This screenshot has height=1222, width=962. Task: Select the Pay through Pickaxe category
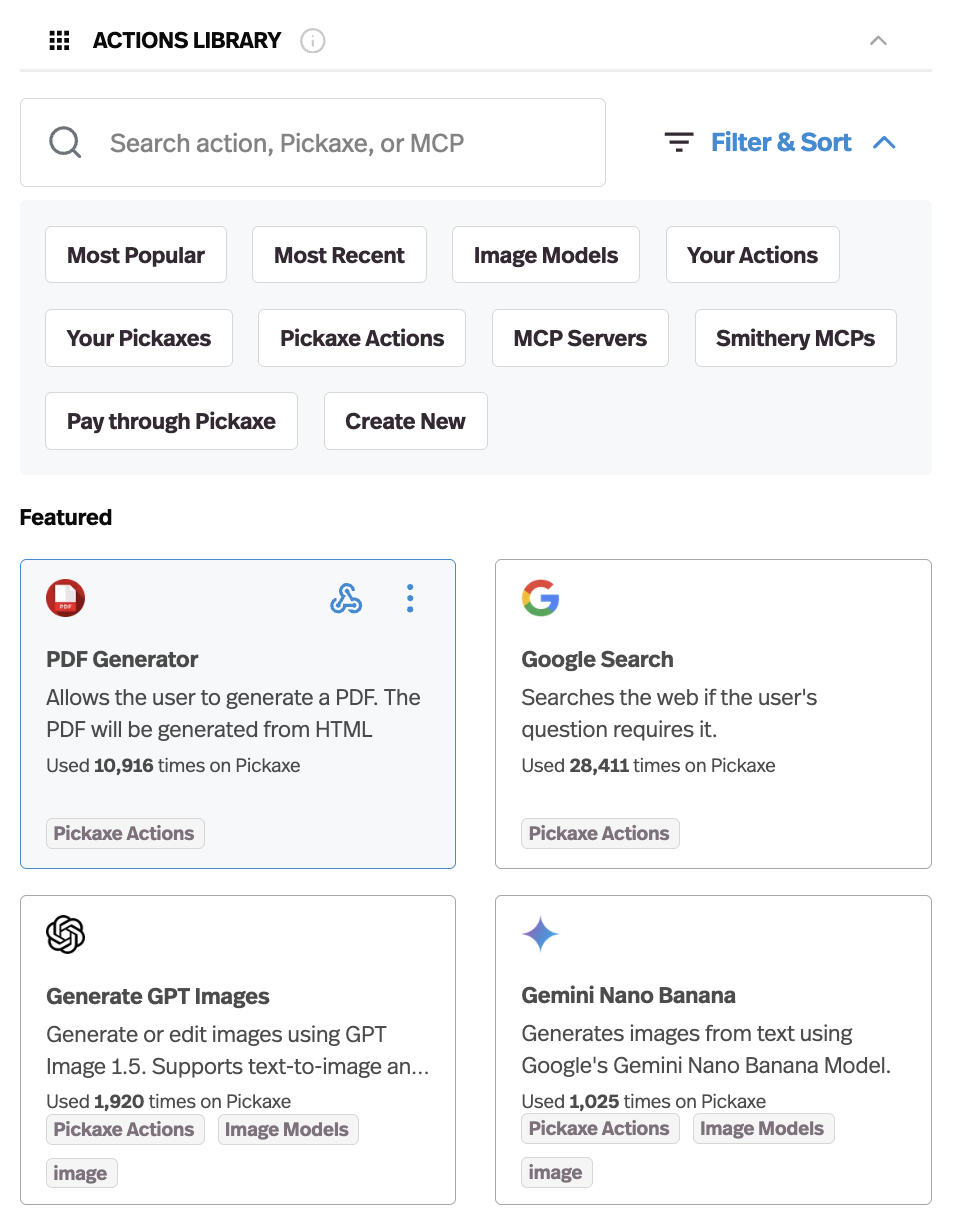point(171,421)
